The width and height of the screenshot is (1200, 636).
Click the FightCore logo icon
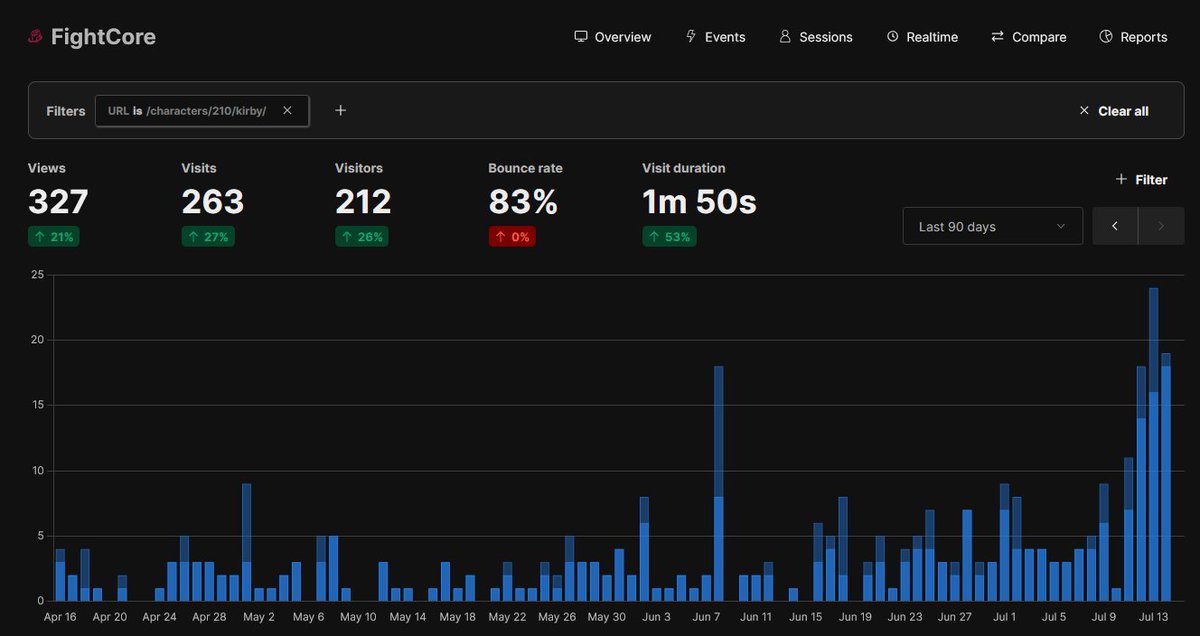point(35,37)
